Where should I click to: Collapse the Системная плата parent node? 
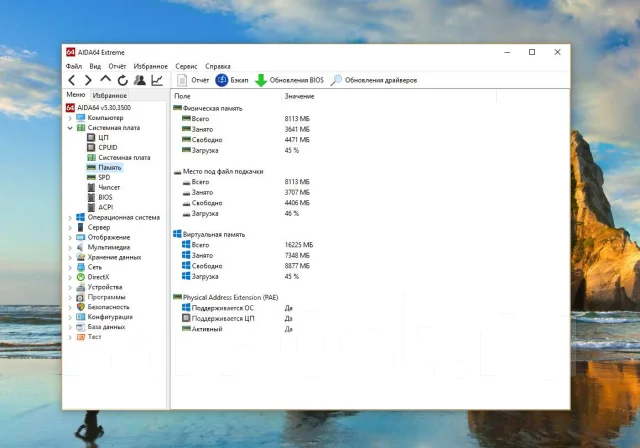[x=70, y=128]
